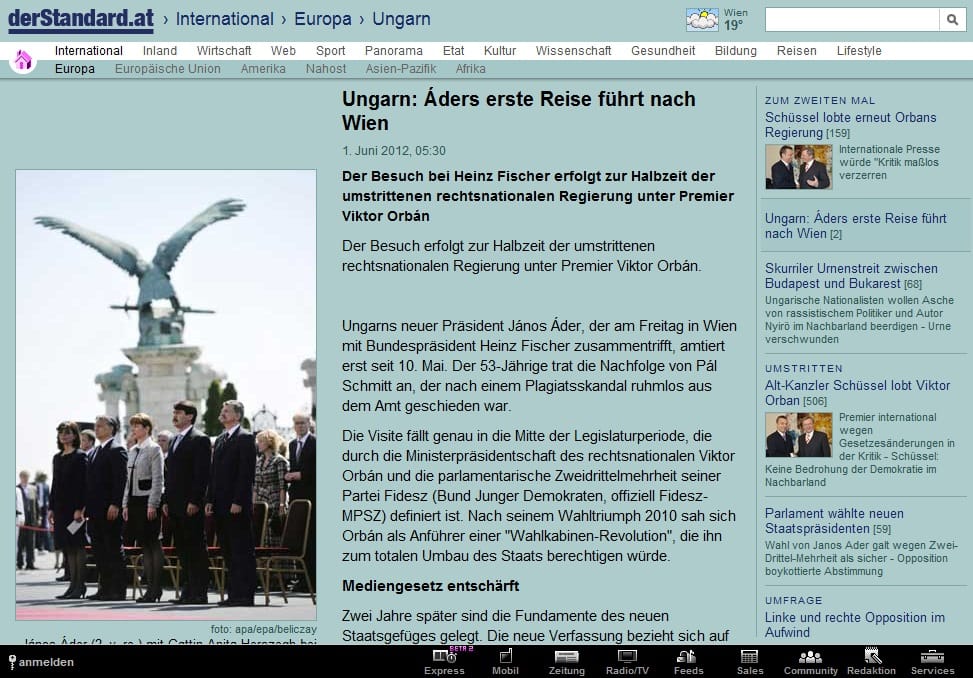The height and width of the screenshot is (678, 973).
Task: Open the Europa submenu item
Action: tap(74, 69)
